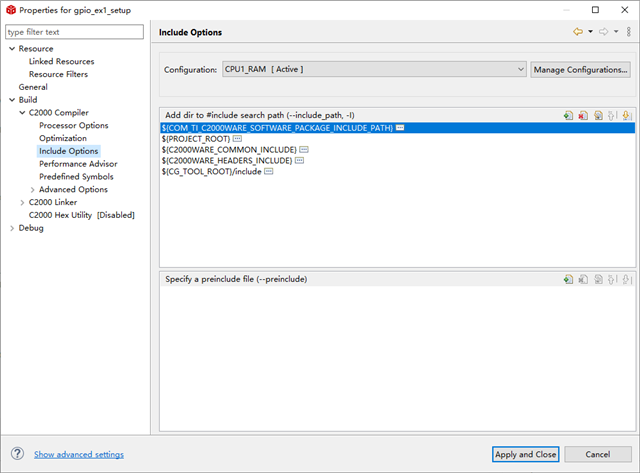Expand the Debug tree node

(12, 228)
